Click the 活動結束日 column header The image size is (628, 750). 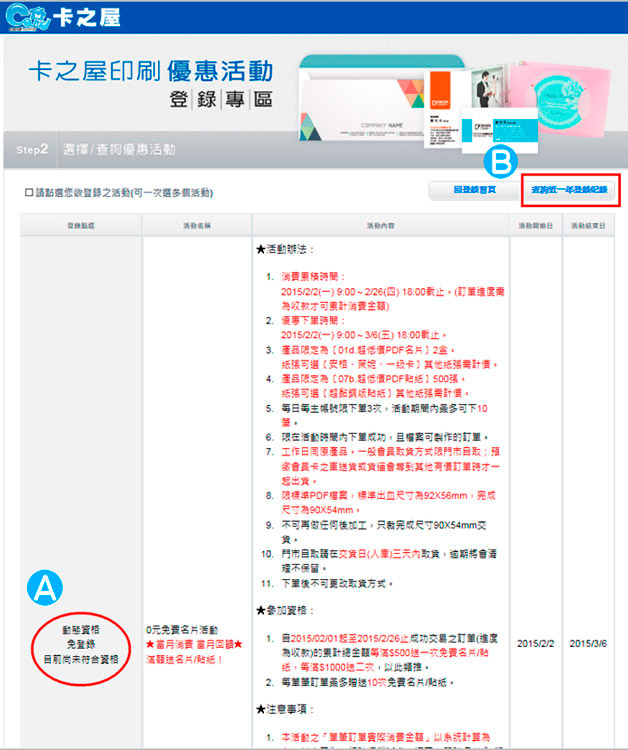click(588, 225)
